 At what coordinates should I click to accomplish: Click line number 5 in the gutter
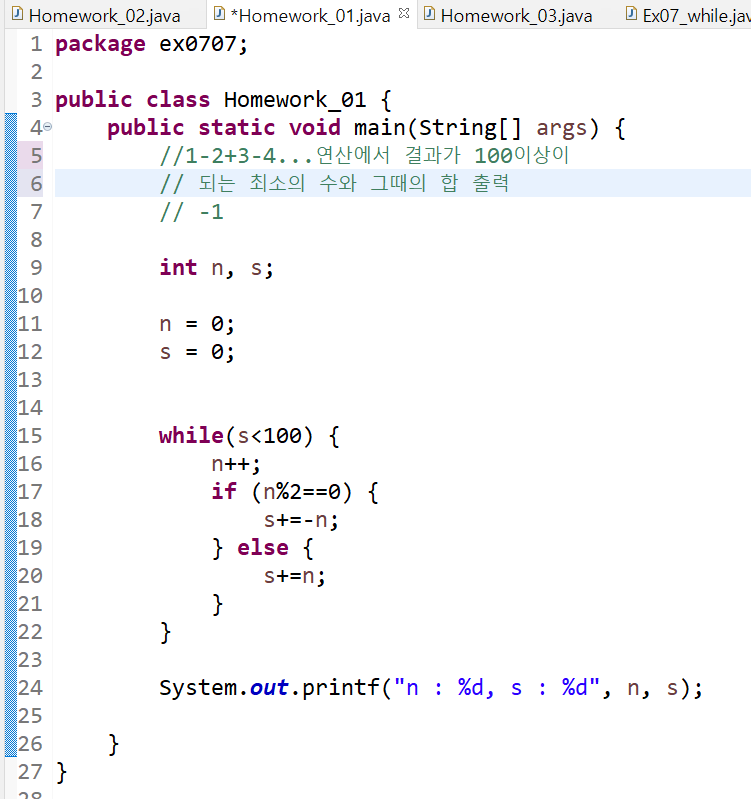pyautogui.click(x=36, y=156)
